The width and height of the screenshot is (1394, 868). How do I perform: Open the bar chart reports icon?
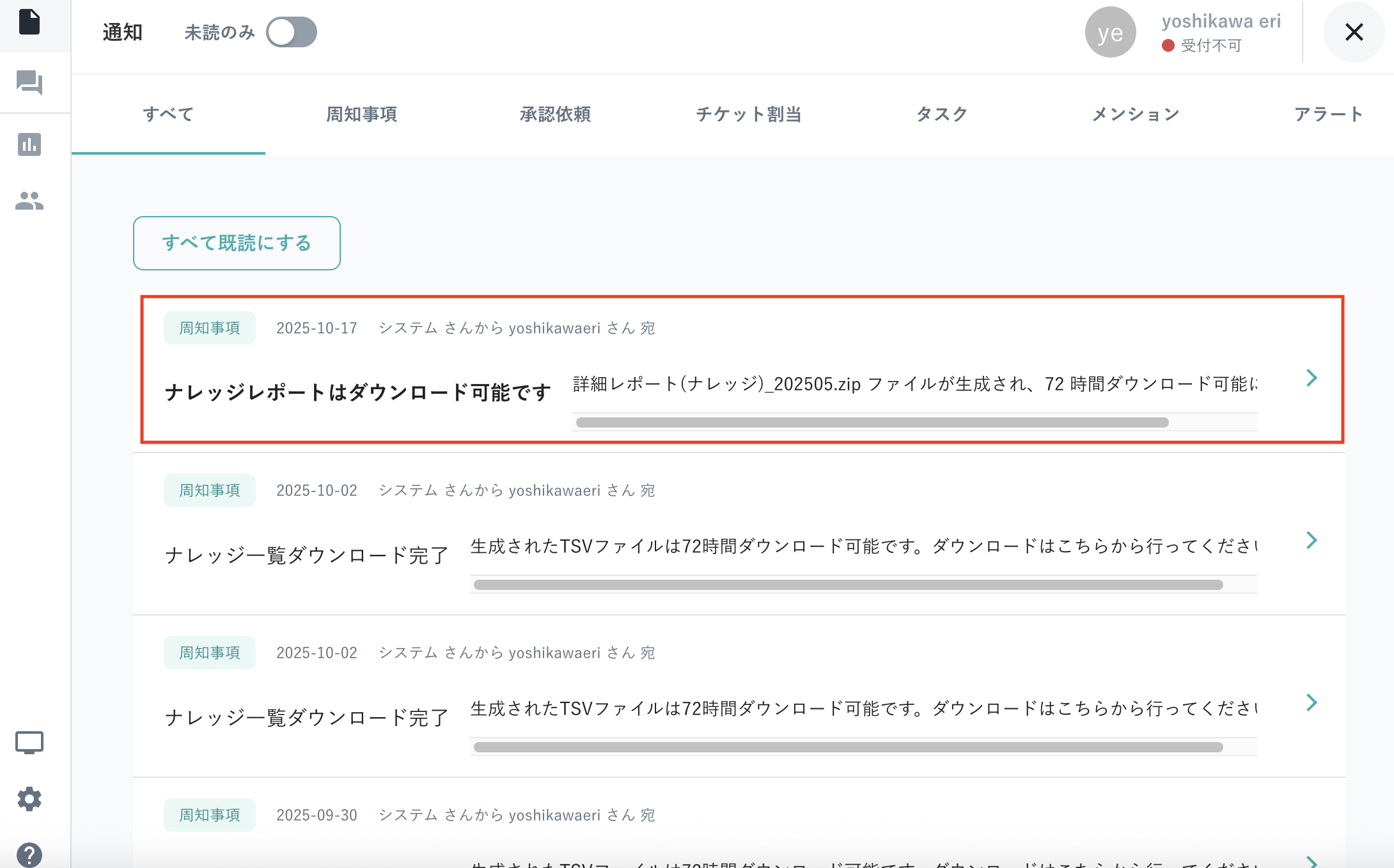click(29, 144)
